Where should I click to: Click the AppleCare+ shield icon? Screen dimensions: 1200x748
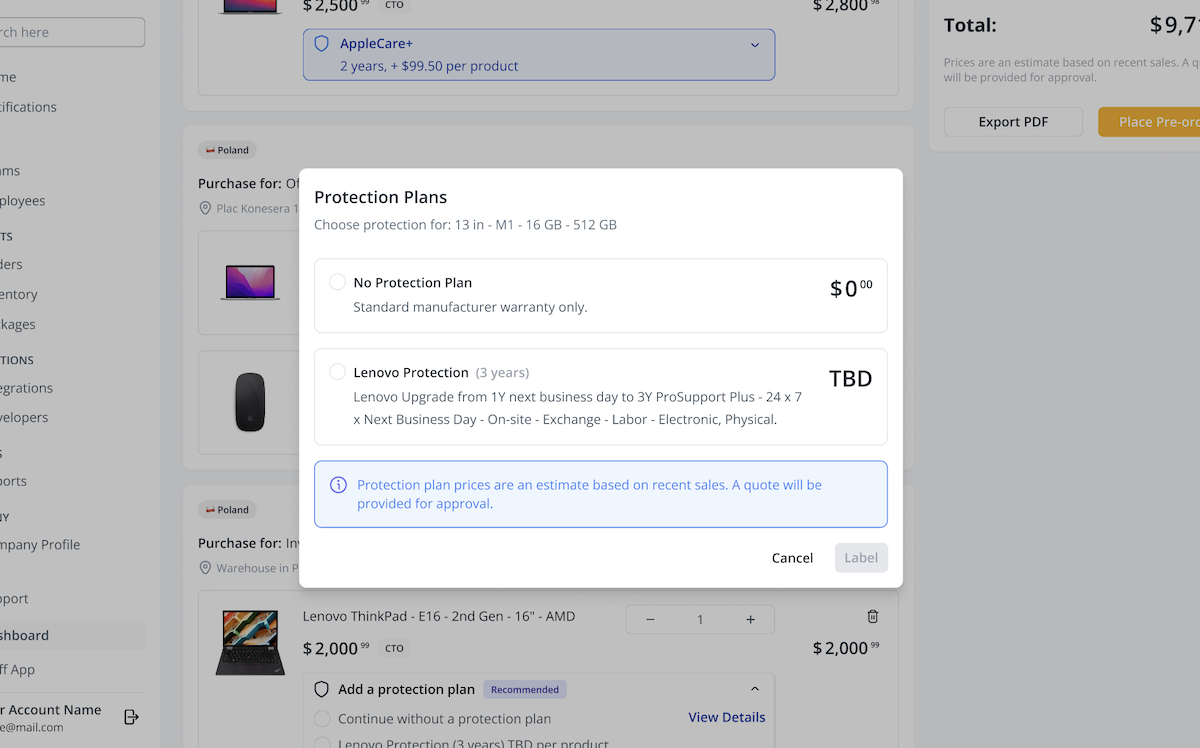click(322, 45)
